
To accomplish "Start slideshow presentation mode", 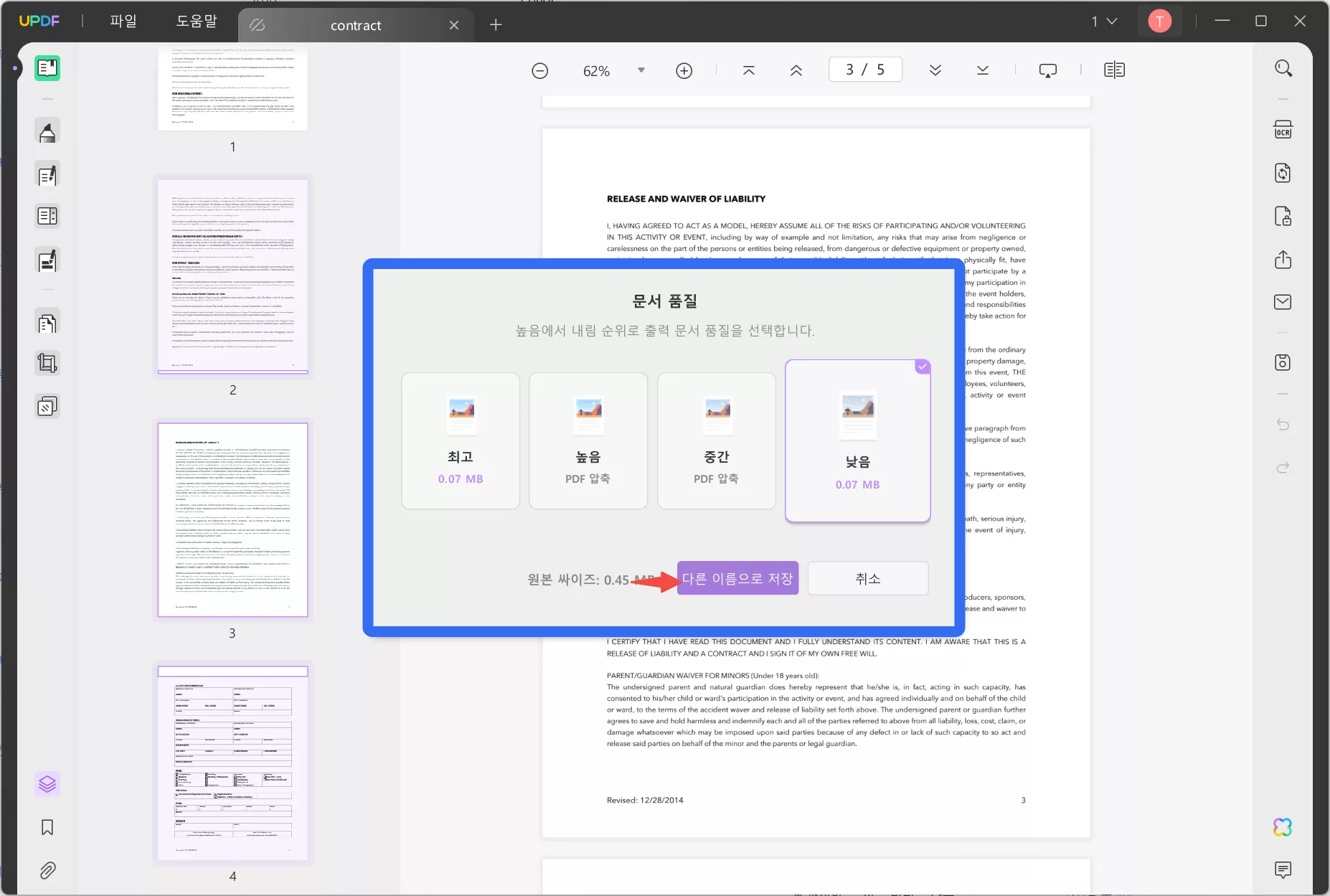I will coord(1048,70).
